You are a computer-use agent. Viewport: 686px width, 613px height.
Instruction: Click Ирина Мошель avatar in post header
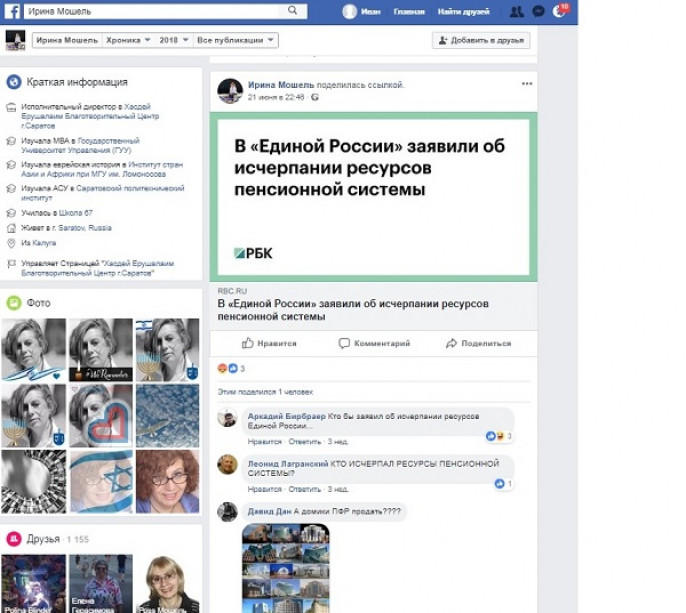[x=230, y=91]
